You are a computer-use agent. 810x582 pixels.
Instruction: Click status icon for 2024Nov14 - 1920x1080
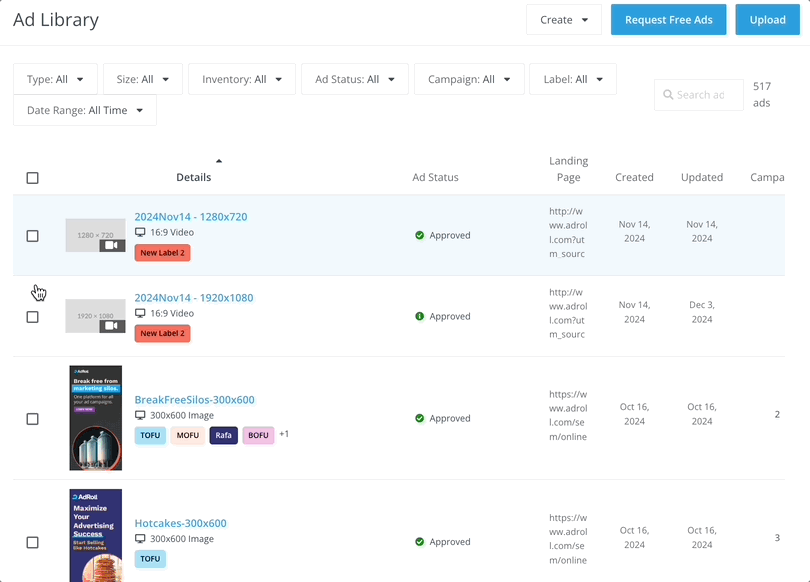[420, 317]
